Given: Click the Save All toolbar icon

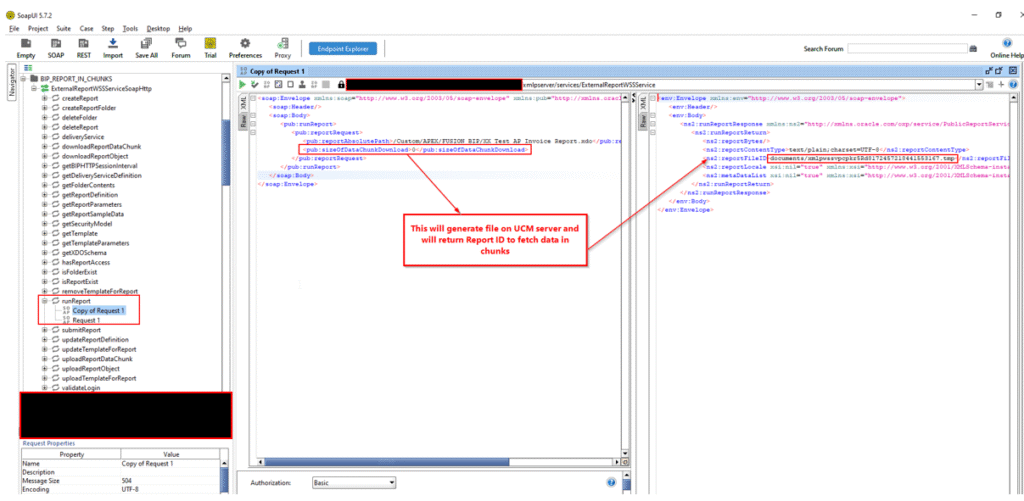Looking at the screenshot, I should tap(146, 43).
